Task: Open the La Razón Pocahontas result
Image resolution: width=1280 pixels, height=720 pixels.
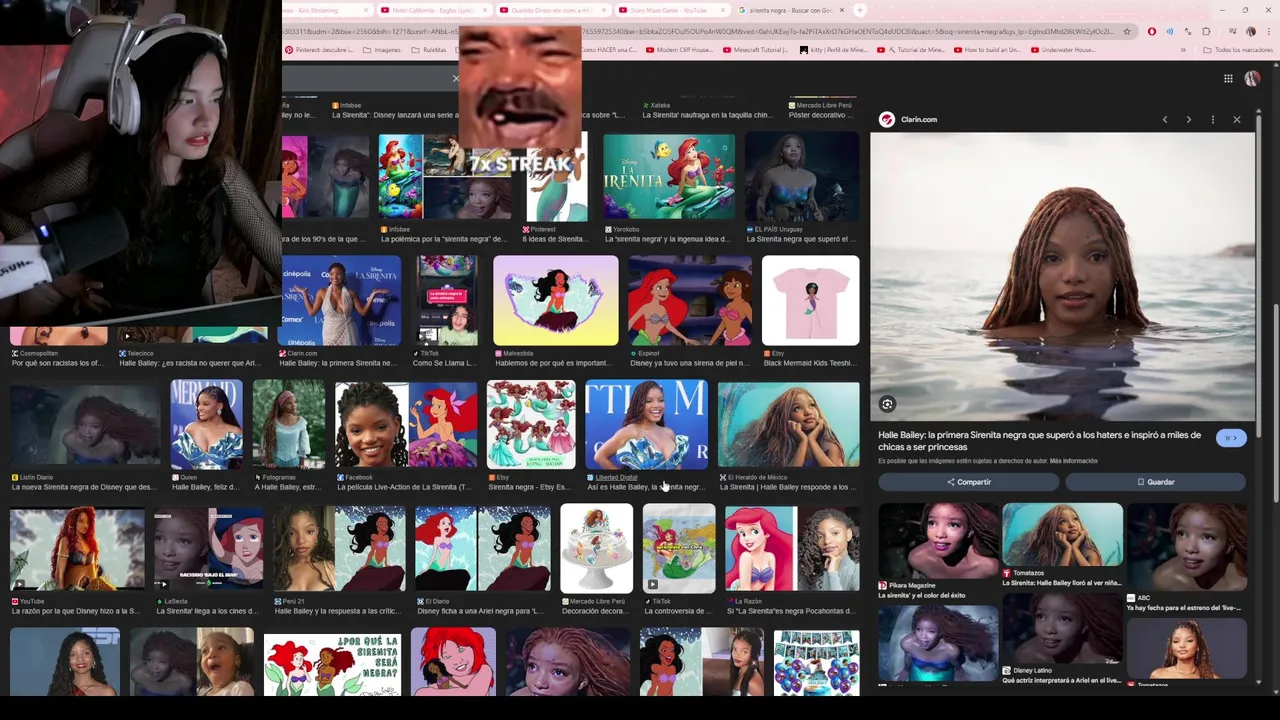Action: 792,548
